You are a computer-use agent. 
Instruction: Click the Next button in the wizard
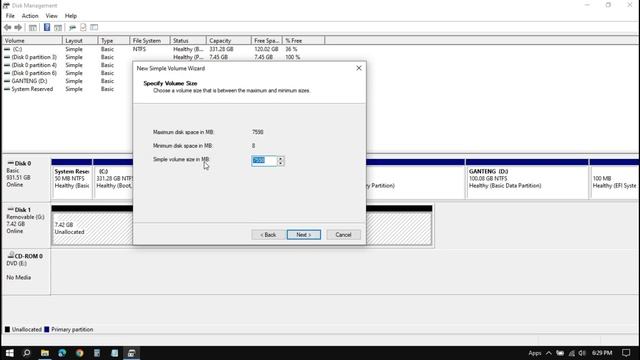point(304,235)
